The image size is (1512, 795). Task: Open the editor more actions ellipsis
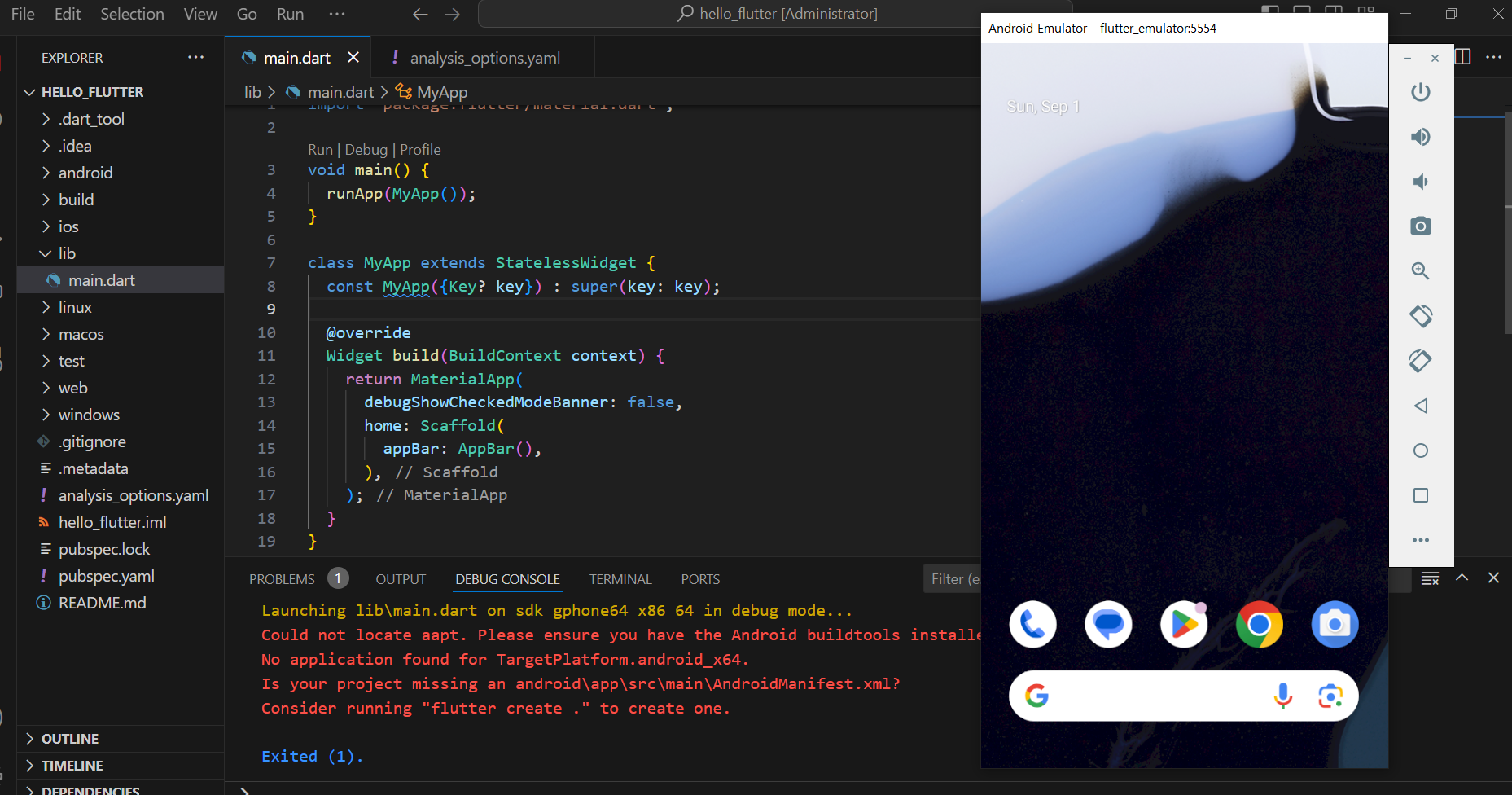pos(1493,57)
